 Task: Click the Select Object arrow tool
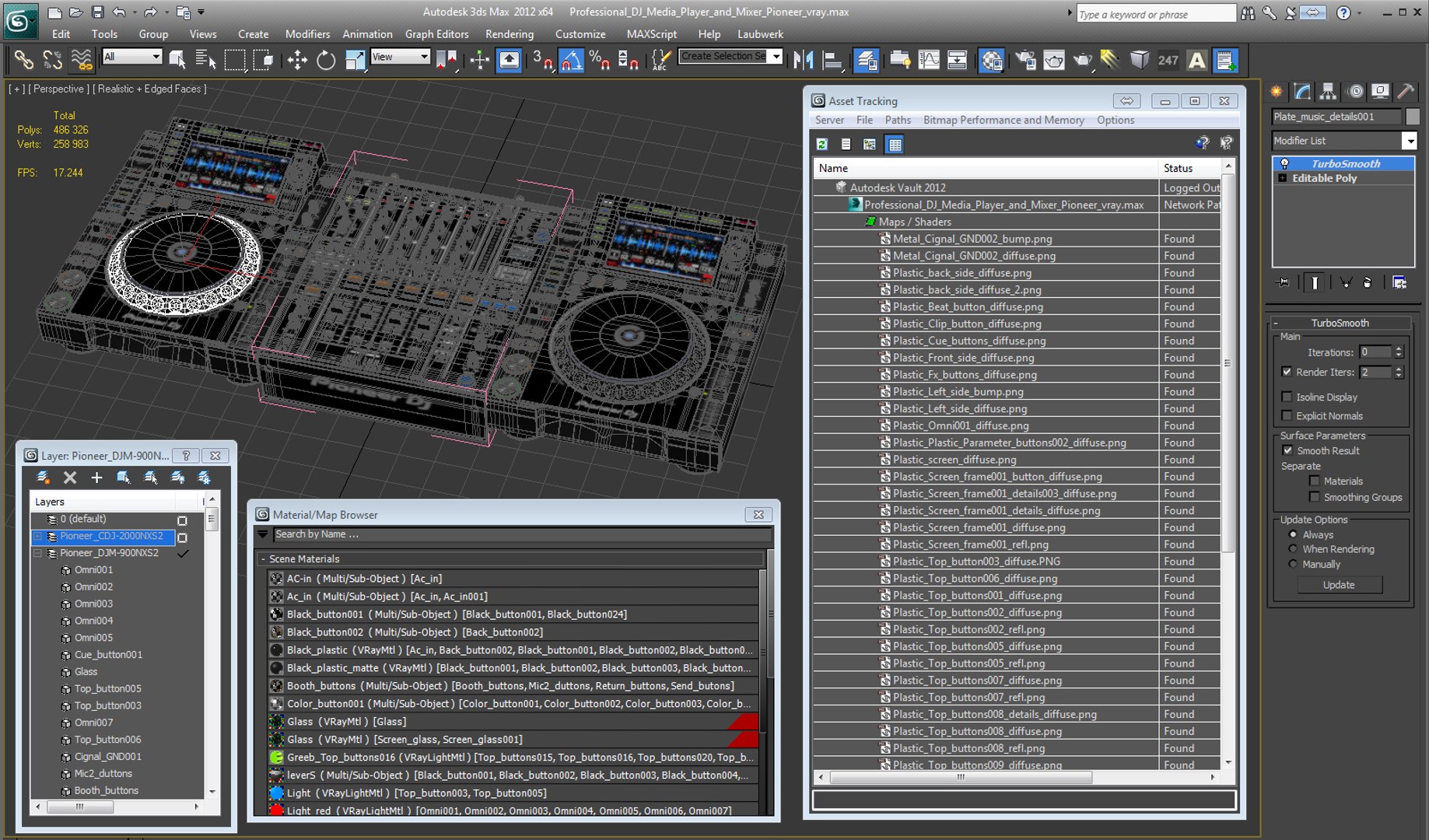coord(177,60)
